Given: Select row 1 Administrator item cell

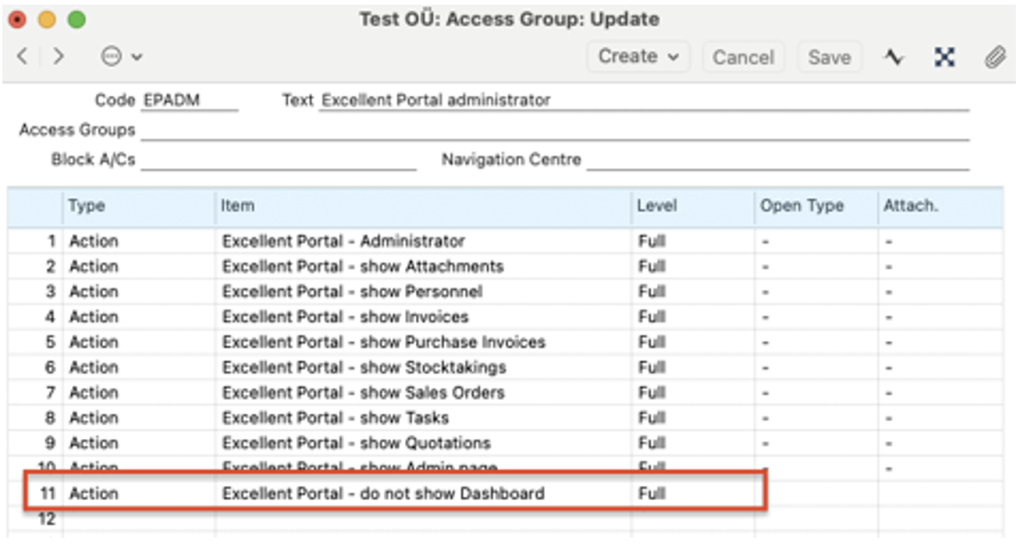Looking at the screenshot, I should (343, 241).
